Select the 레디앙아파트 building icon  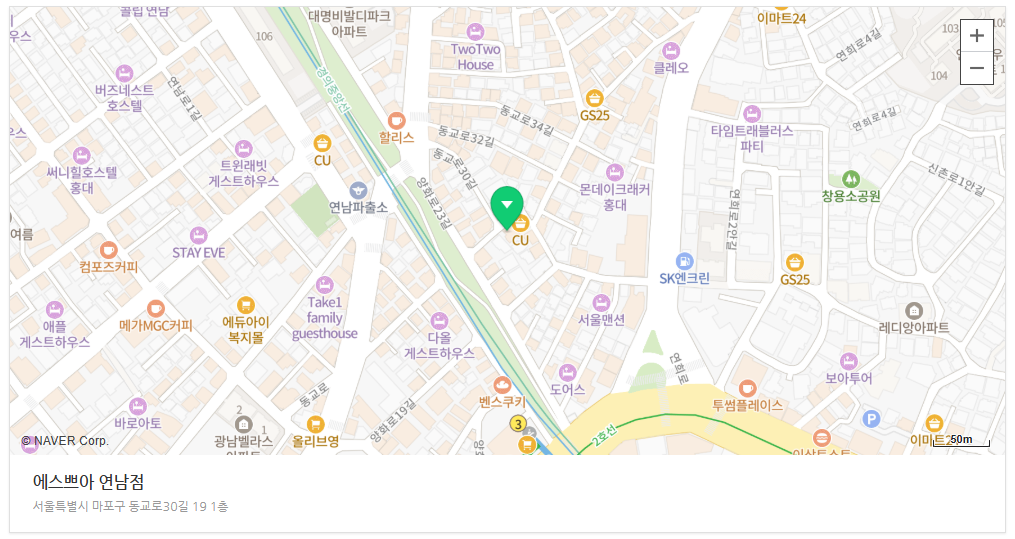click(913, 311)
